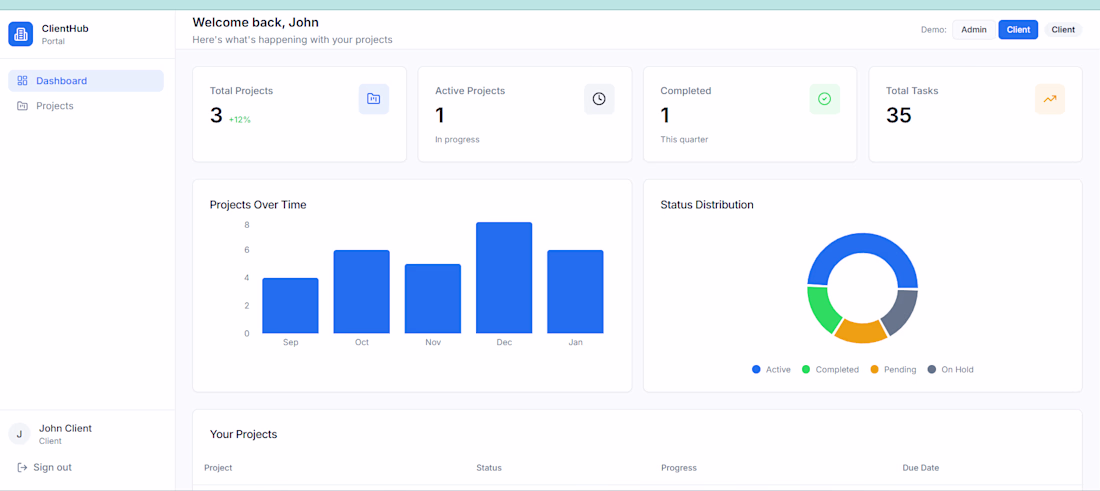Screen dimensions: 1100x491
Task: Click the Total Tasks value 35
Action: tap(899, 115)
